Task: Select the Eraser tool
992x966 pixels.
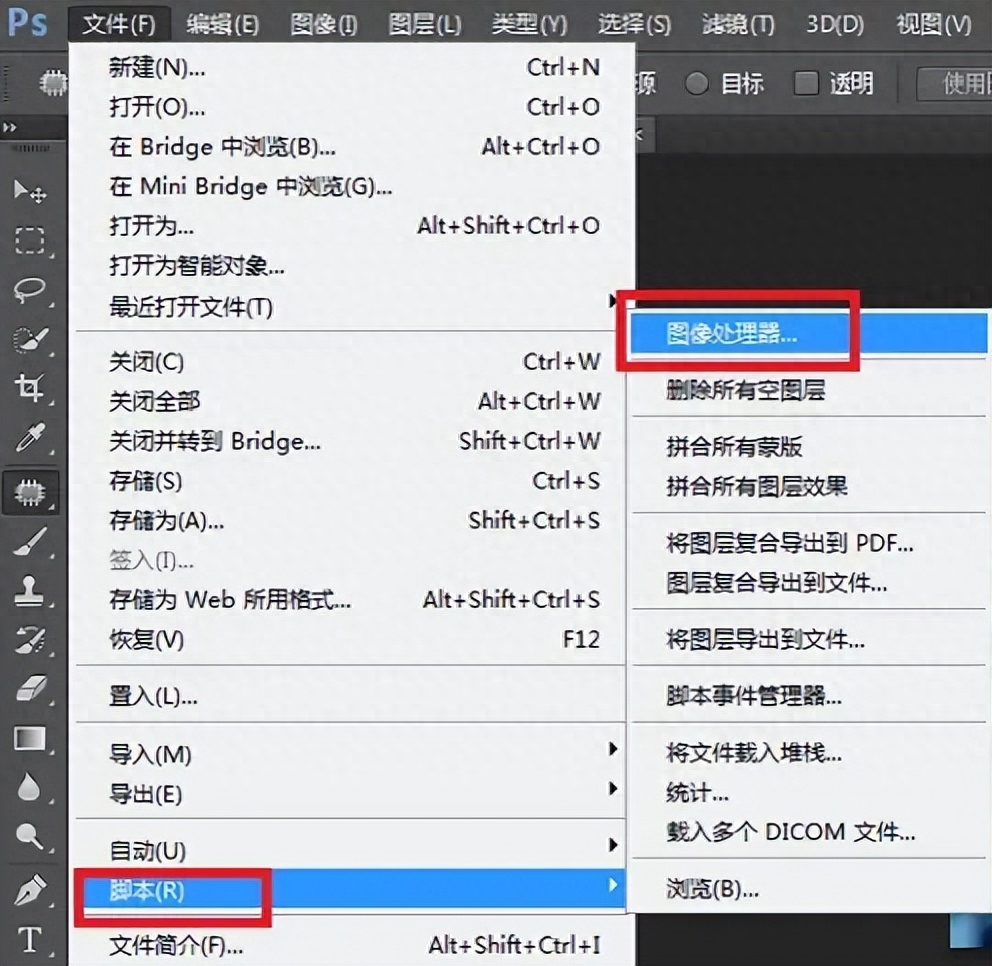Action: (30, 688)
